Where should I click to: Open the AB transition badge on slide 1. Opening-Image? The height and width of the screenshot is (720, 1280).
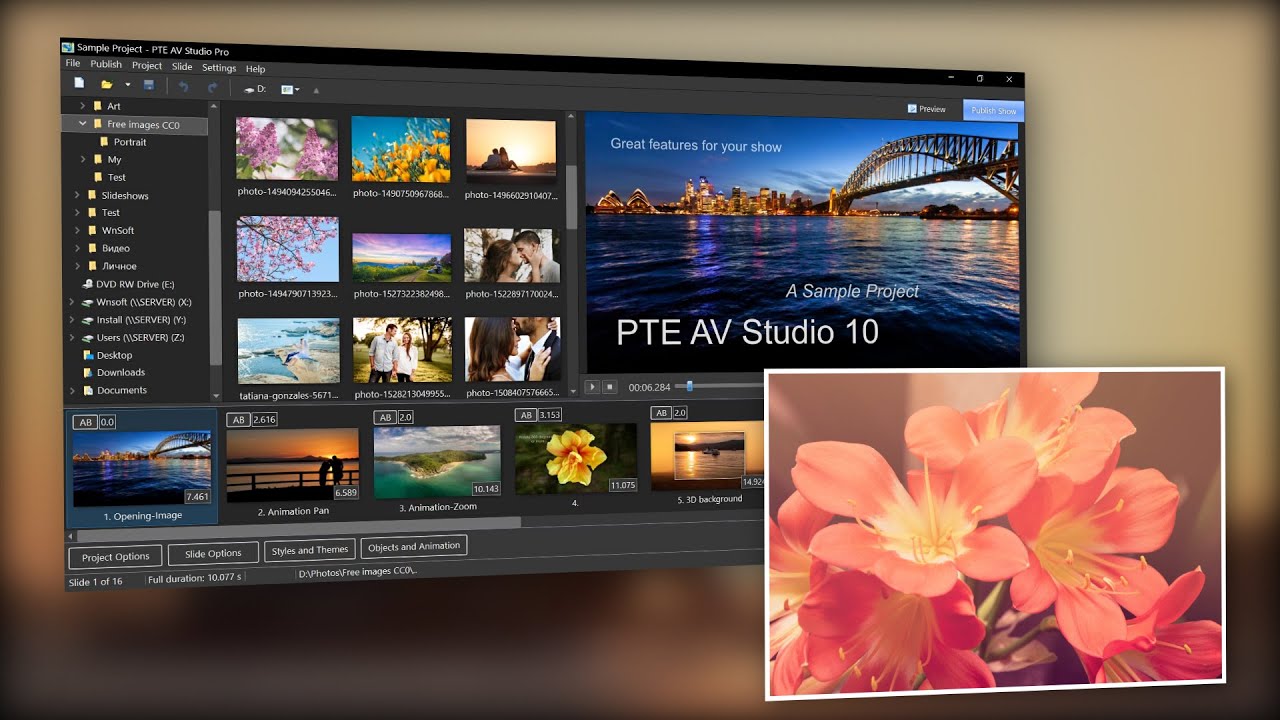pyautogui.click(x=85, y=422)
